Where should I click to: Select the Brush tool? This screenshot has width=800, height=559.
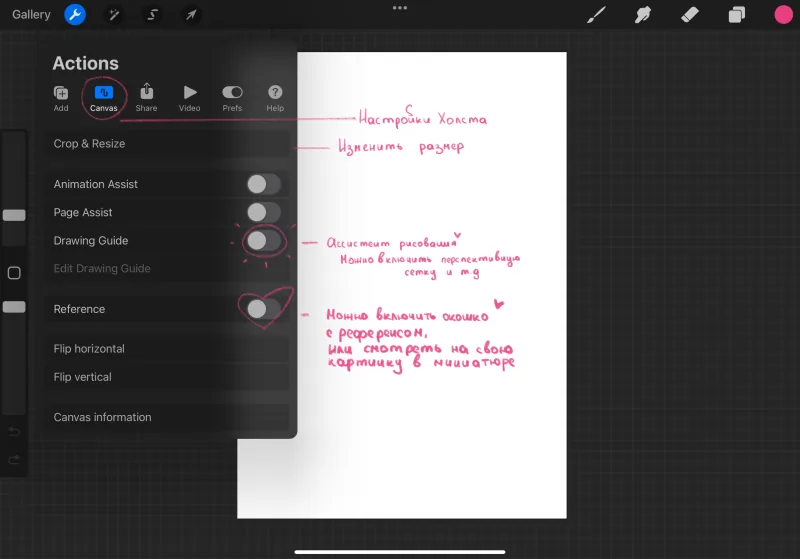tap(596, 15)
